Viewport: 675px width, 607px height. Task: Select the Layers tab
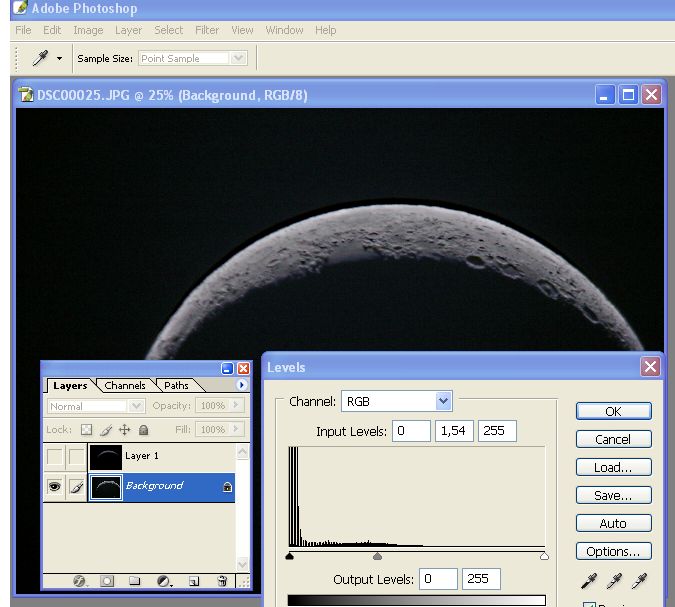pos(70,386)
